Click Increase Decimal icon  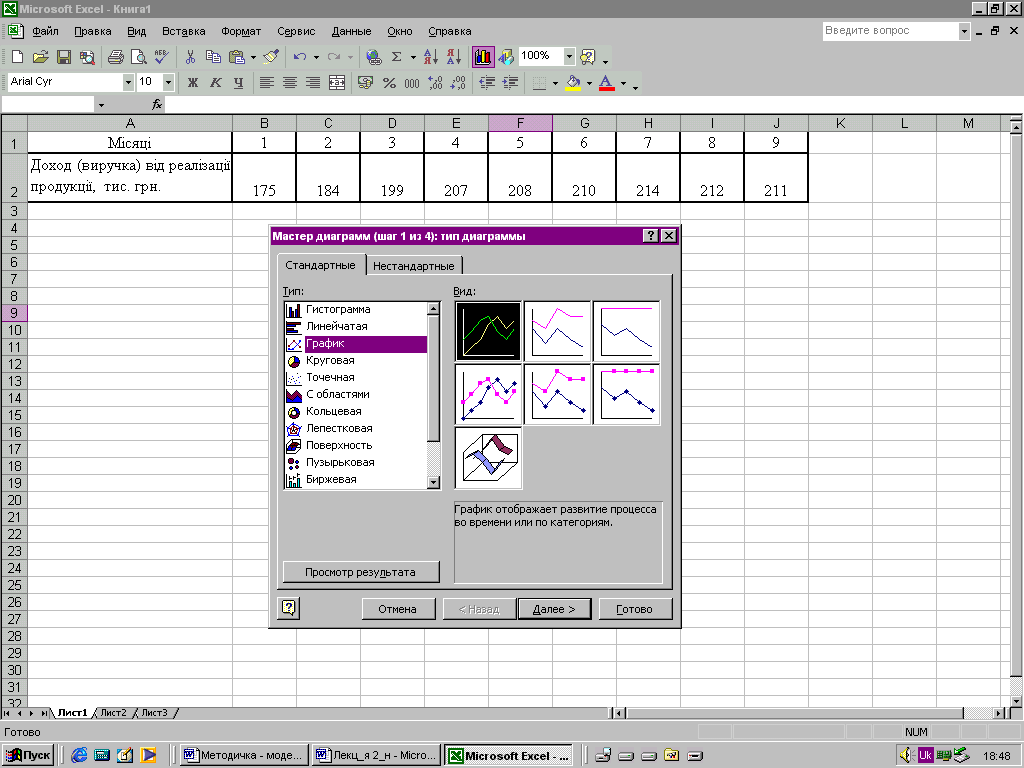(435, 82)
